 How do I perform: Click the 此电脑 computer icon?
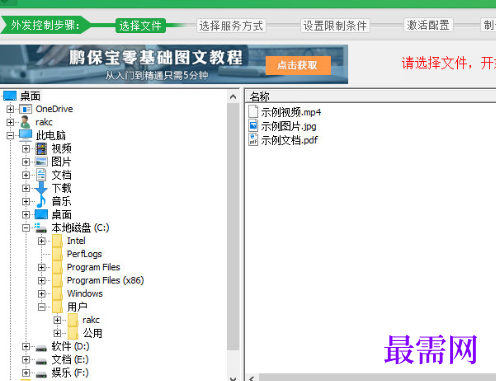pos(25,135)
